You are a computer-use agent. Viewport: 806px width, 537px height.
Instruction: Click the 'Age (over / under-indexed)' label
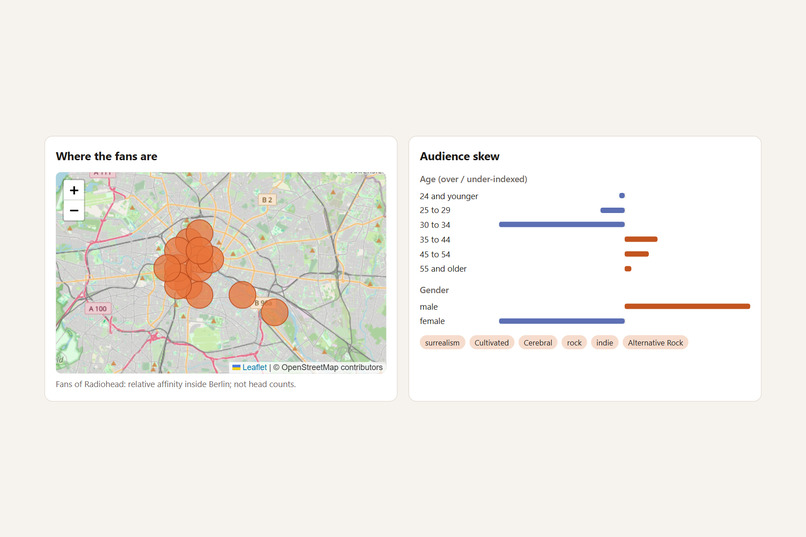[x=473, y=179]
